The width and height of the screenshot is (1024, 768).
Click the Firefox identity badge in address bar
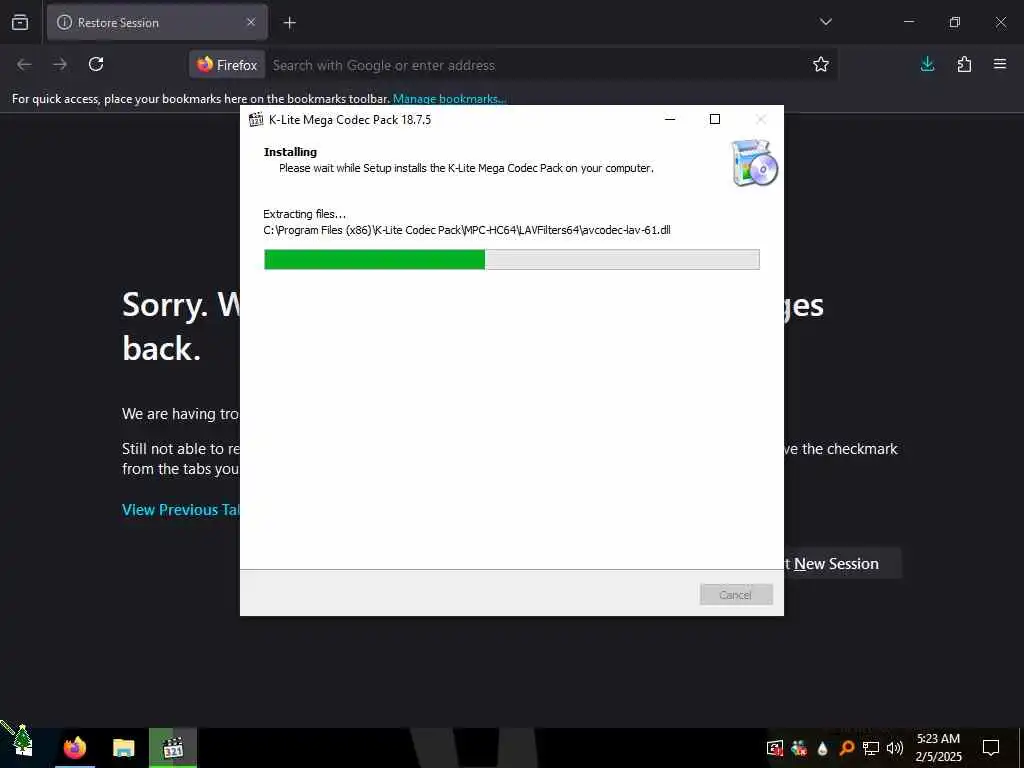pos(227,65)
